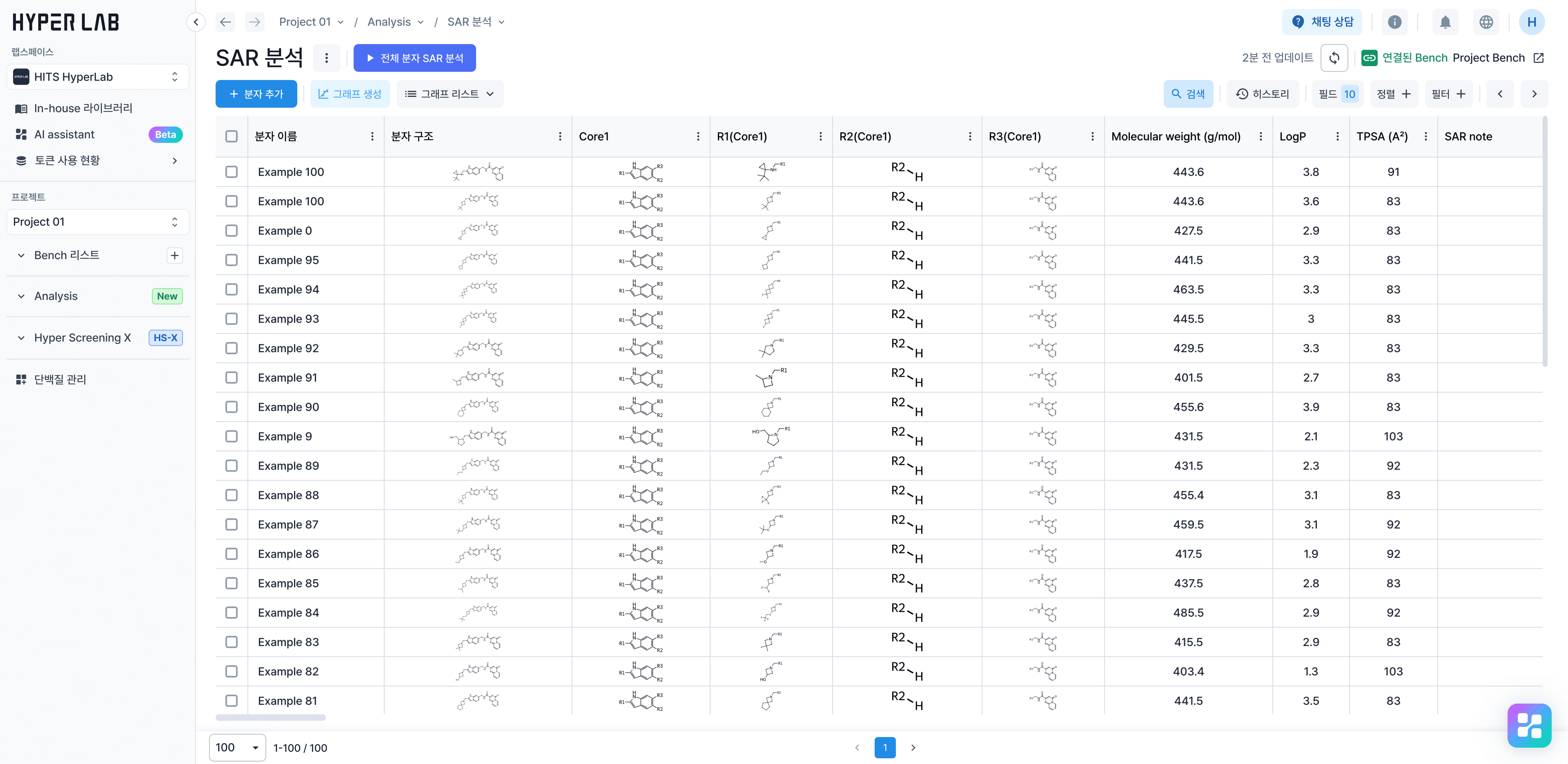The height and width of the screenshot is (764, 1568).
Task: Click the globe language icon
Action: click(1486, 22)
